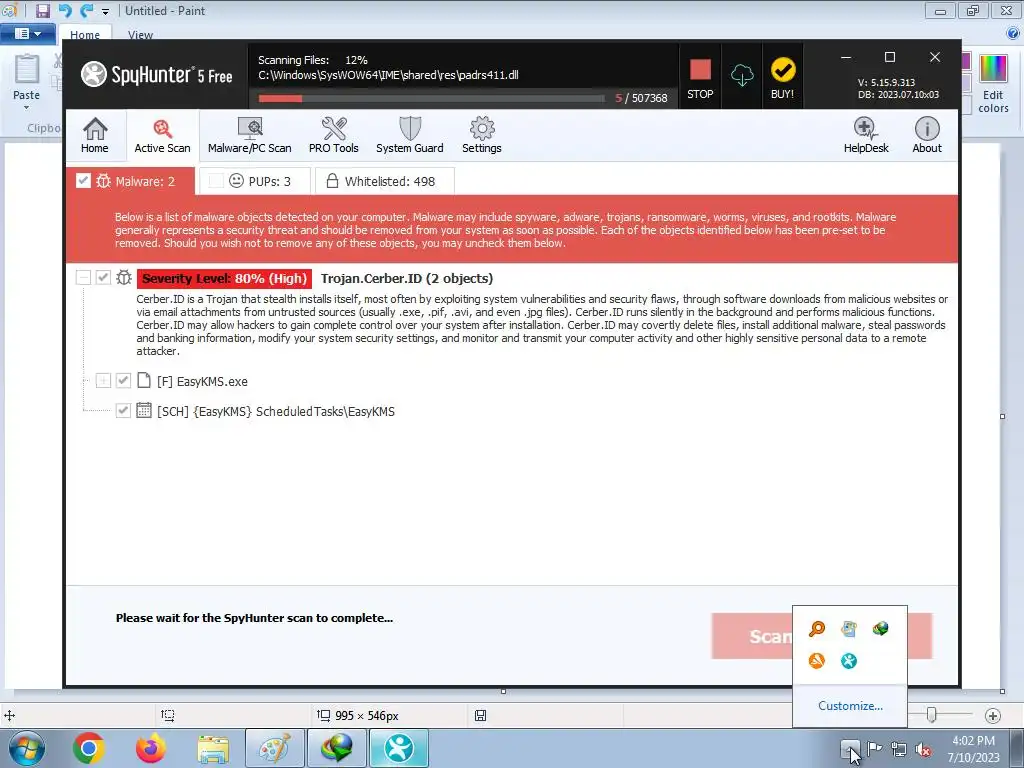Expand the EasyKMS.exe tree entry
The height and width of the screenshot is (768, 1024).
(x=103, y=381)
